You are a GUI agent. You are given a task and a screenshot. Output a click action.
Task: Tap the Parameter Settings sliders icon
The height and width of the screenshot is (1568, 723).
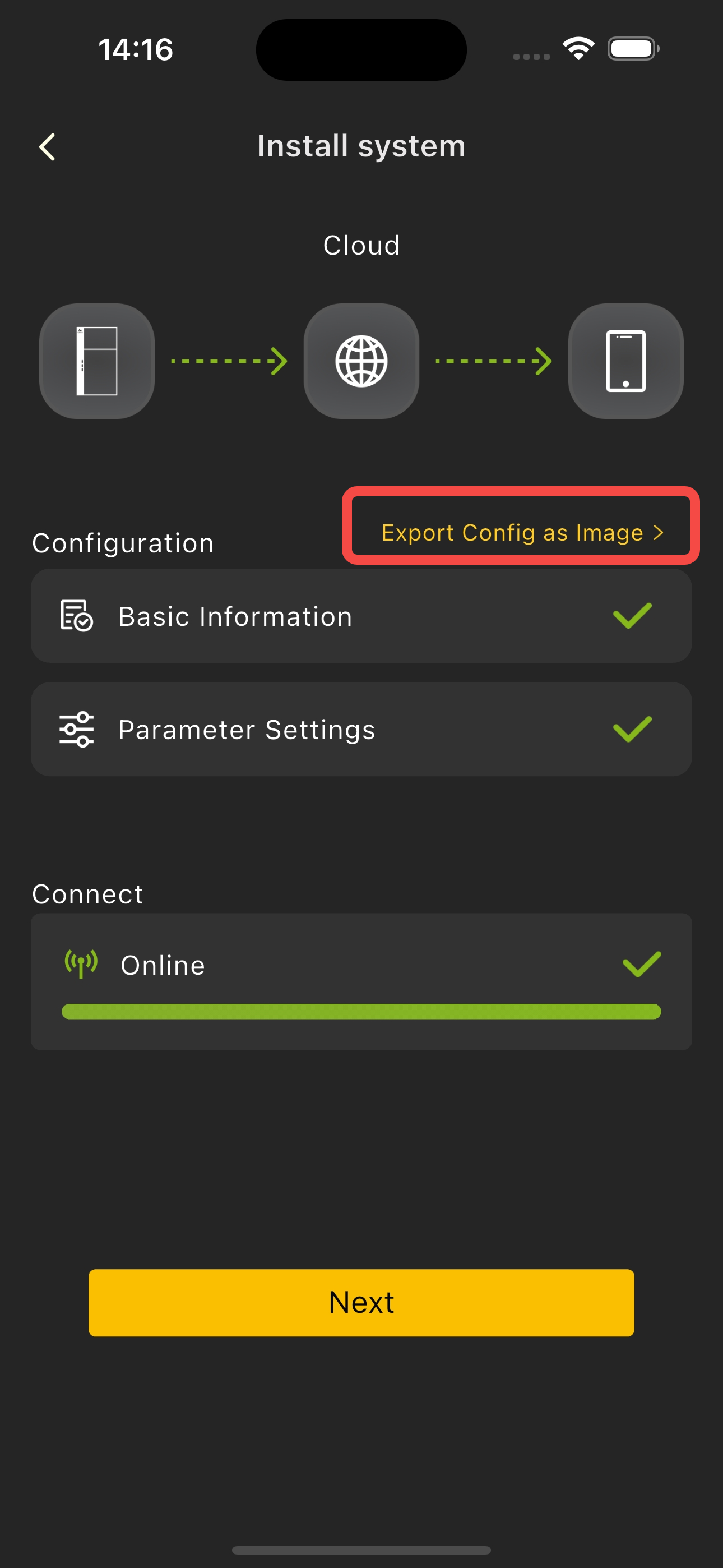click(x=77, y=729)
